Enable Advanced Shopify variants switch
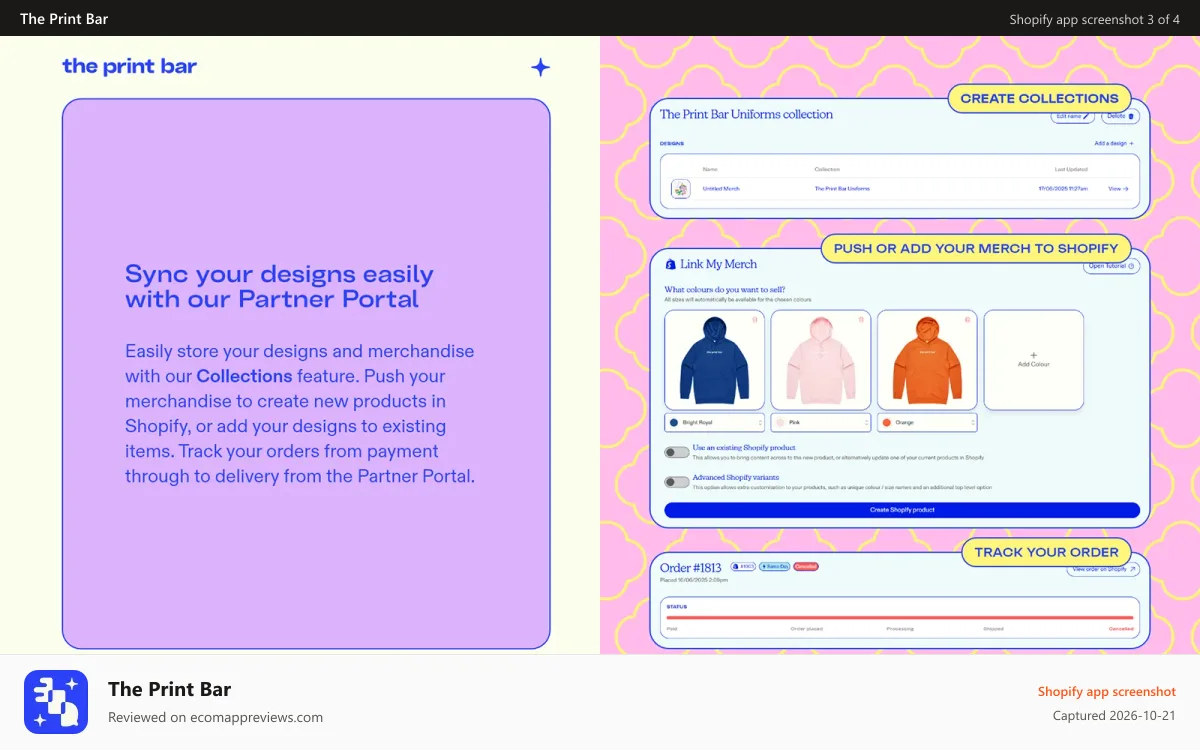This screenshot has width=1200, height=750. (x=677, y=482)
